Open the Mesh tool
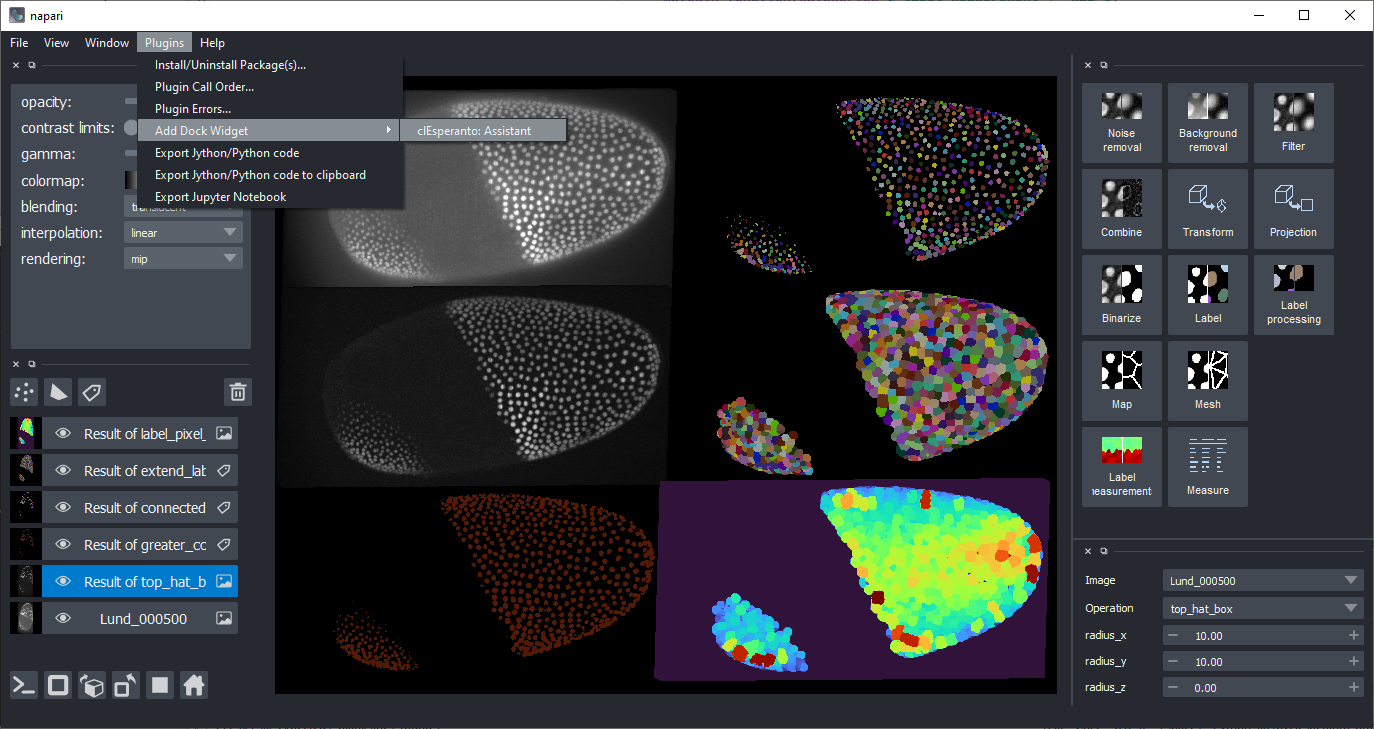 tap(1207, 381)
